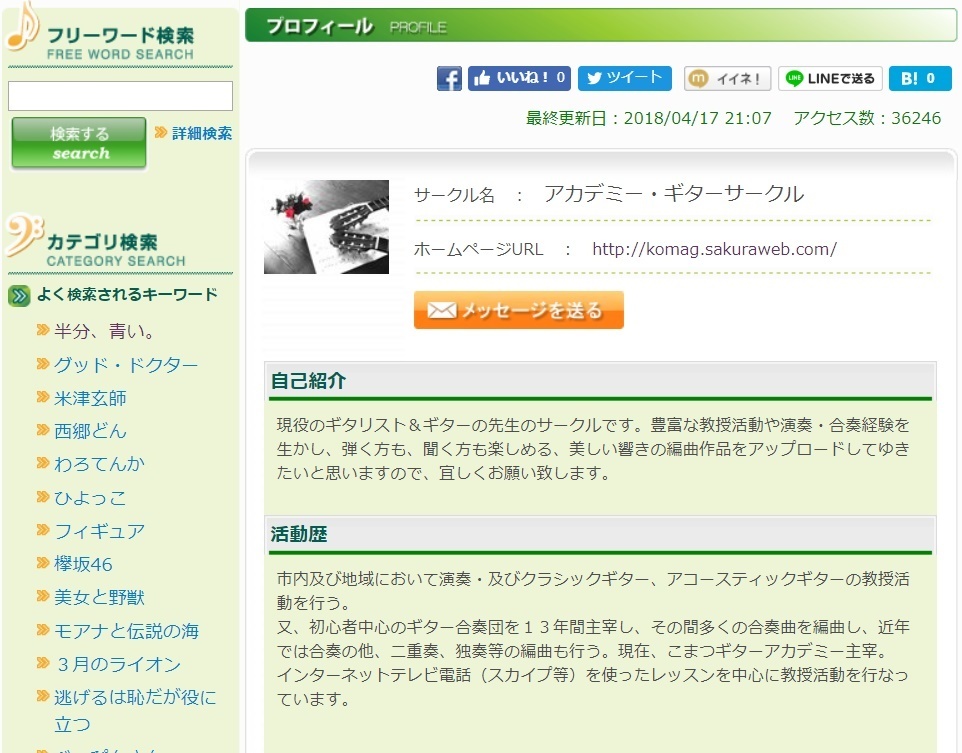Viewport: 962px width, 753px height.
Task: Click the orange メッセージを送る button
Action: pos(518,310)
